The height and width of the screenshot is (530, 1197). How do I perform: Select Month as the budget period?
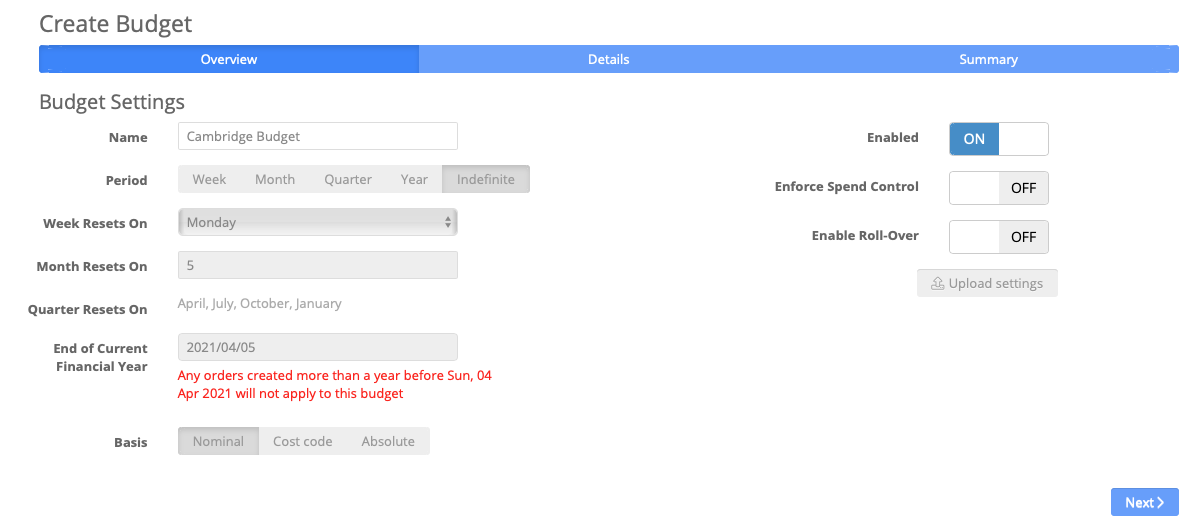click(x=275, y=179)
